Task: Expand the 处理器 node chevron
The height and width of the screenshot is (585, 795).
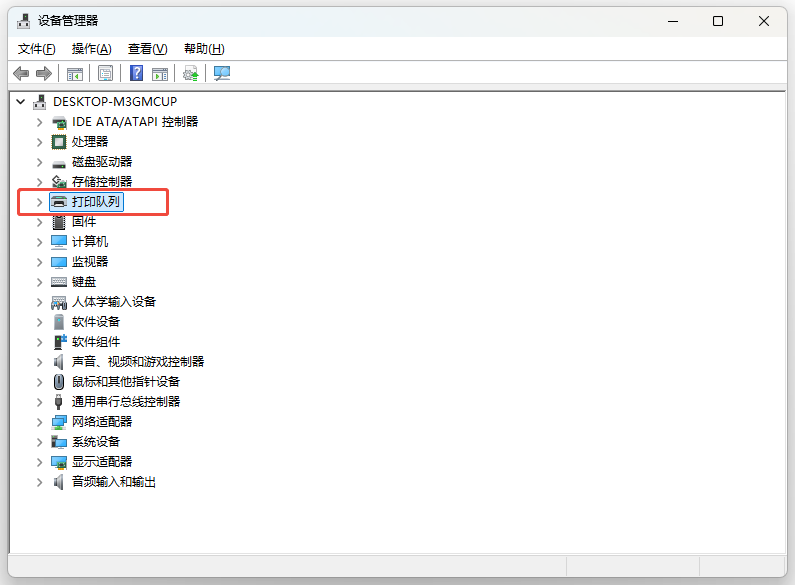Action: coord(40,142)
